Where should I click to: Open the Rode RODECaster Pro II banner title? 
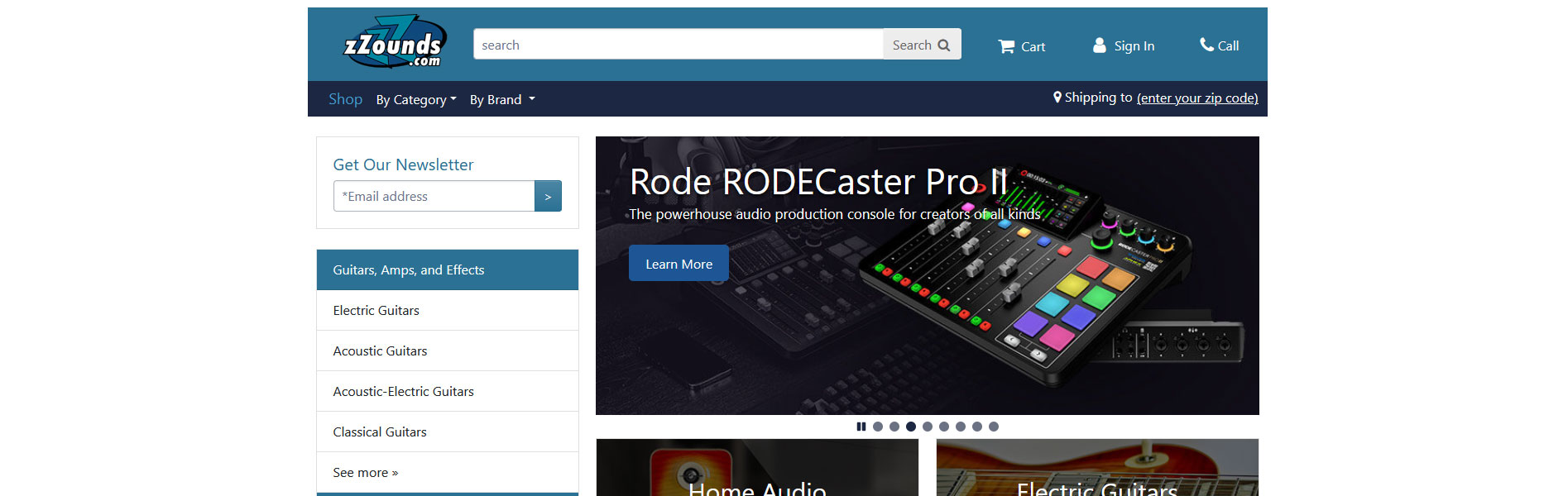click(818, 182)
